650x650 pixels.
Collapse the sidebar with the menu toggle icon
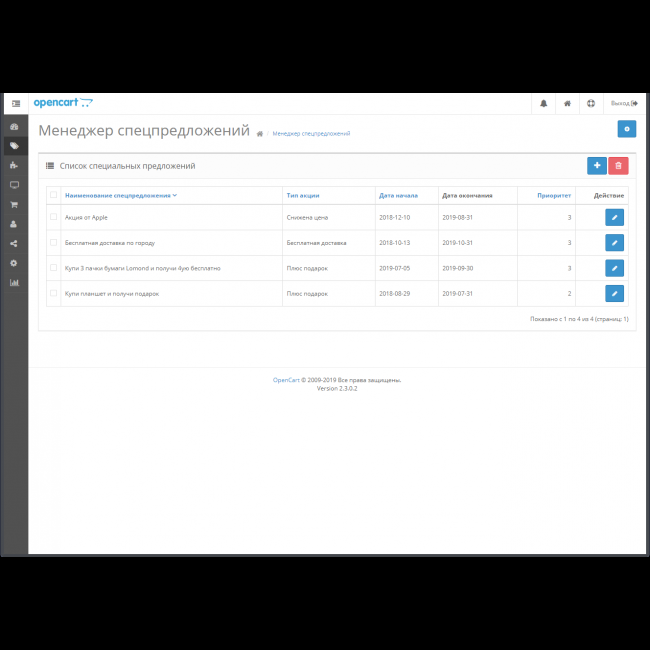(15, 103)
